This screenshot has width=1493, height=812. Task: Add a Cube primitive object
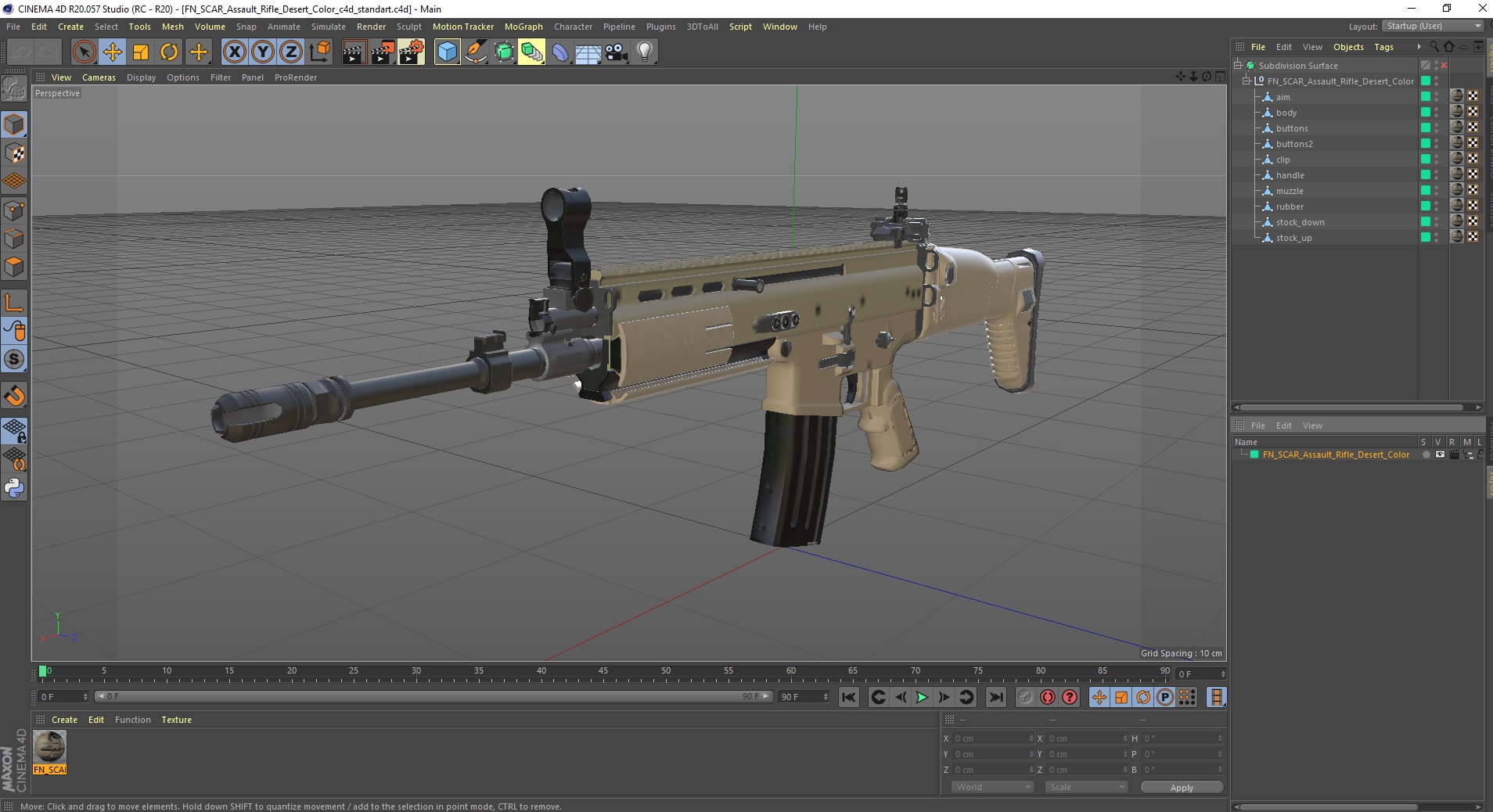pos(447,52)
